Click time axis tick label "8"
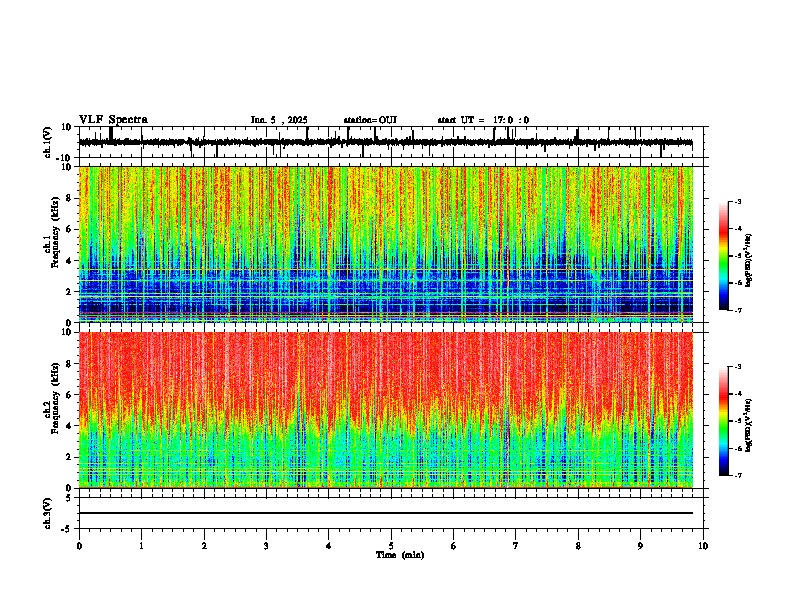This screenshot has height=612, width=792. (x=578, y=546)
